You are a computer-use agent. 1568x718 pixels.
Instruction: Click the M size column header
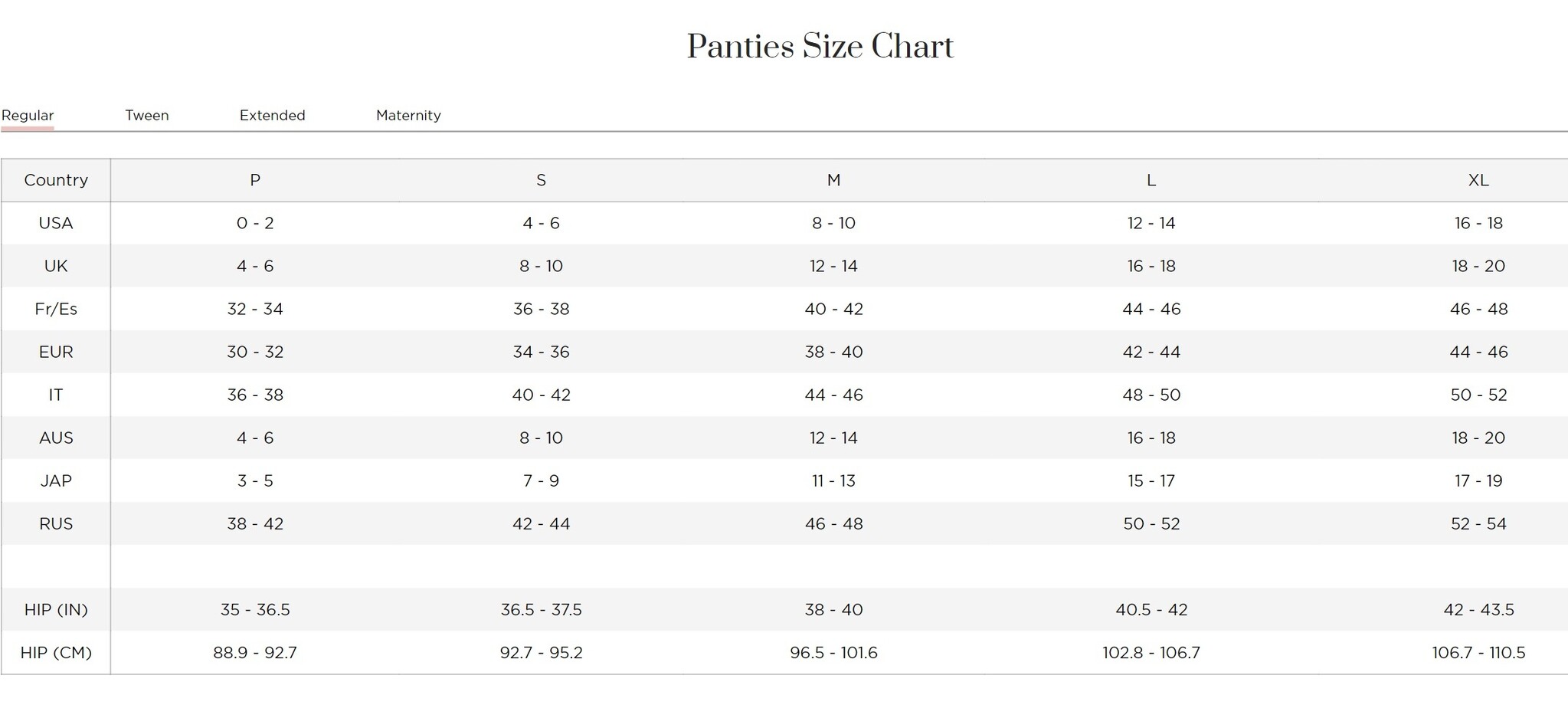click(833, 180)
